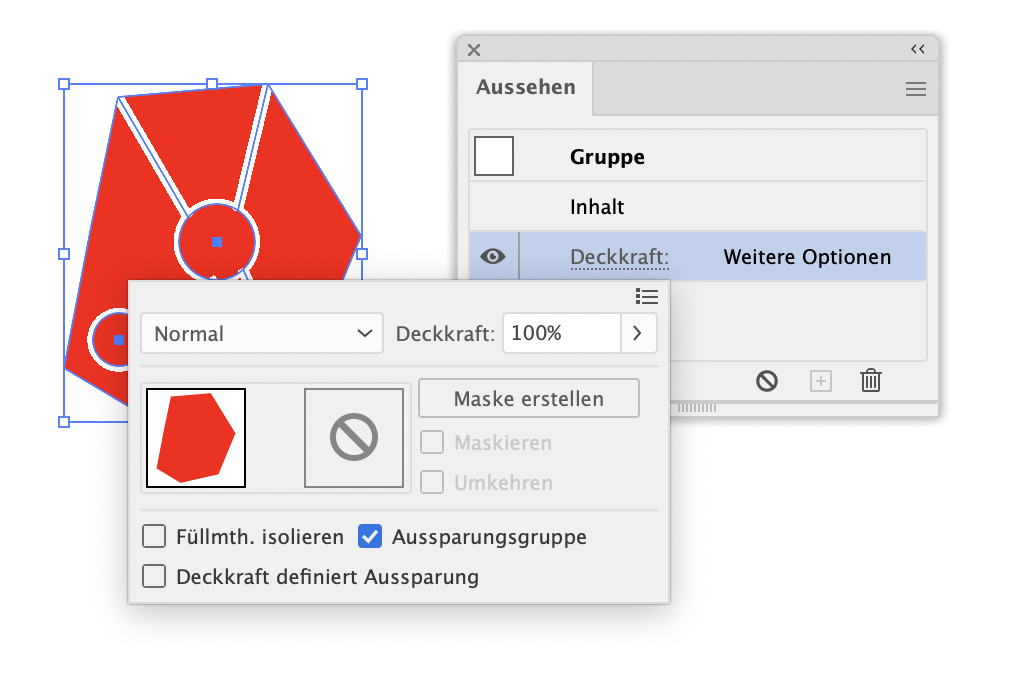Click the Maske erstellen button
Viewport: 1010px width, 692px height.
528,398
